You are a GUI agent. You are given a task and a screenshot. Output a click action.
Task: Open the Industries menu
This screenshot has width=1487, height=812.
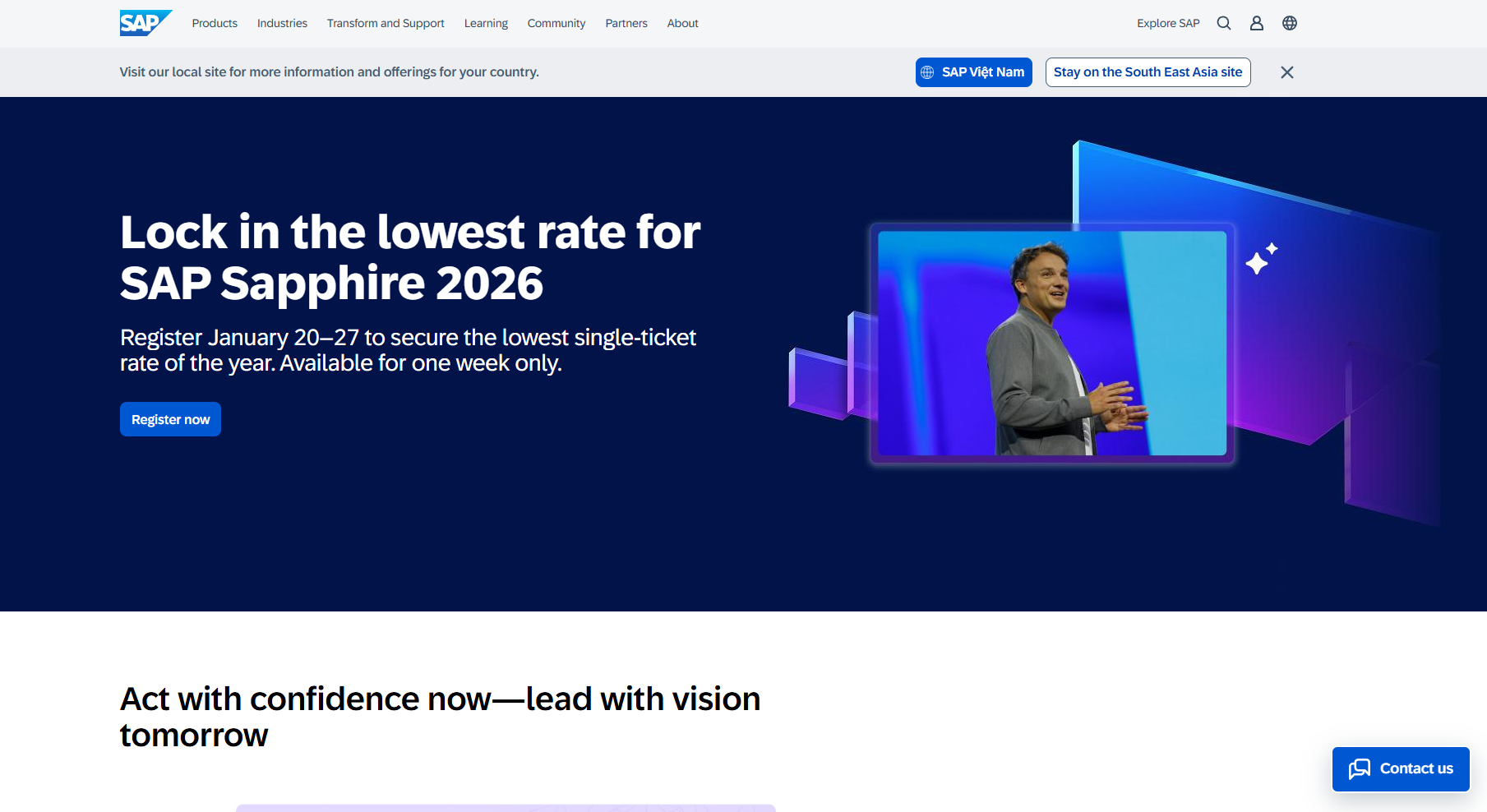282,23
